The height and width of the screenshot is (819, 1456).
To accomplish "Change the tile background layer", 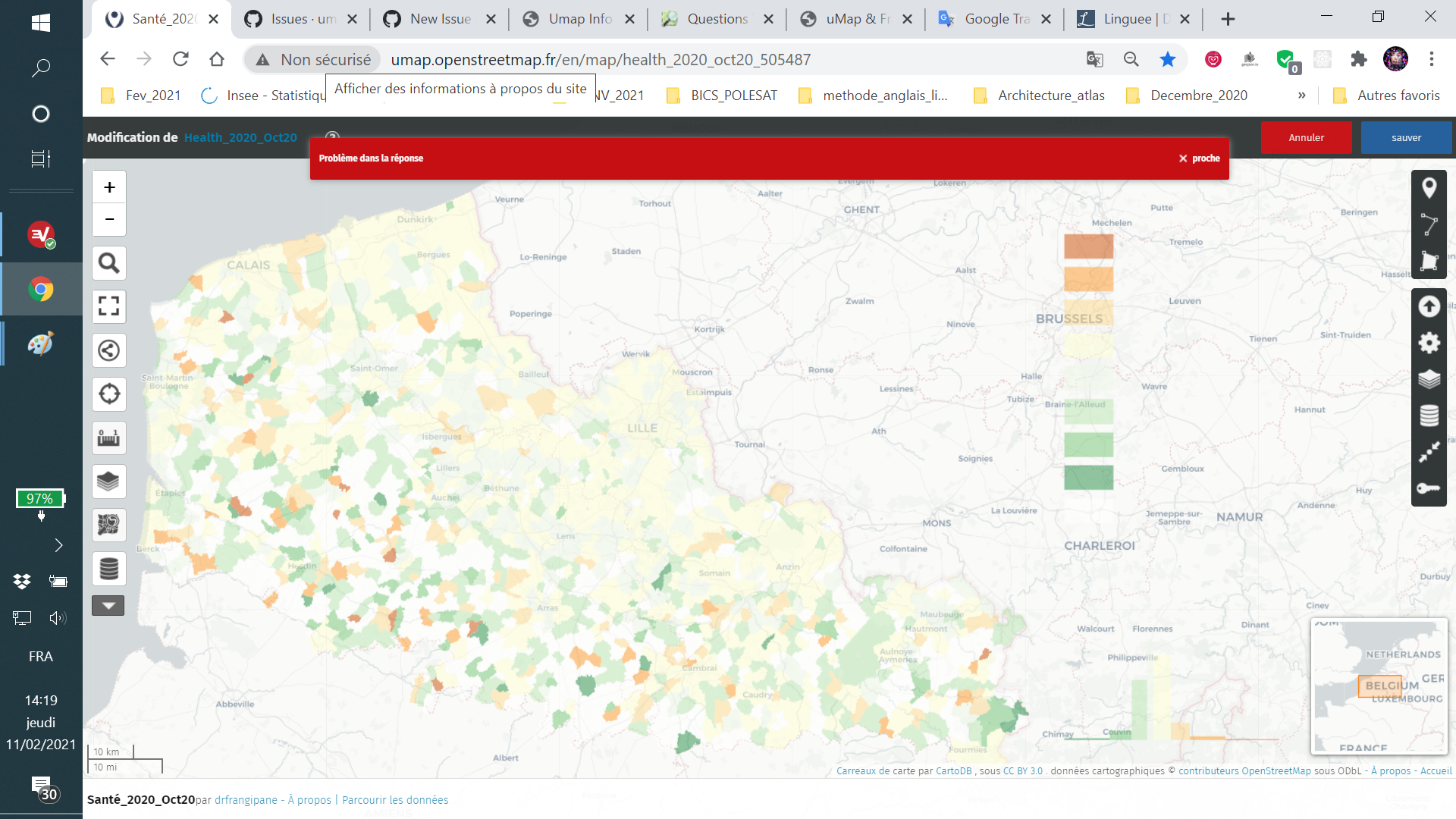I will point(109,525).
